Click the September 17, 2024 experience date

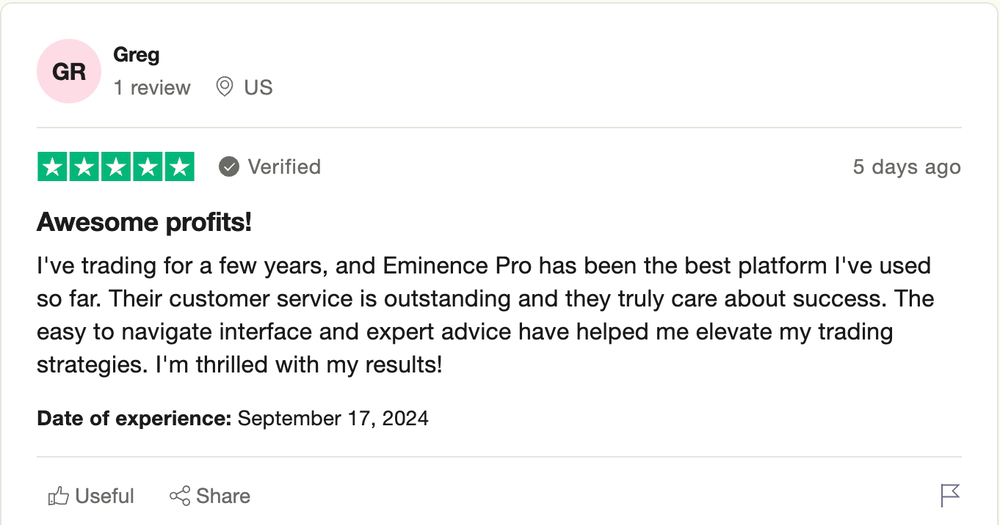333,418
